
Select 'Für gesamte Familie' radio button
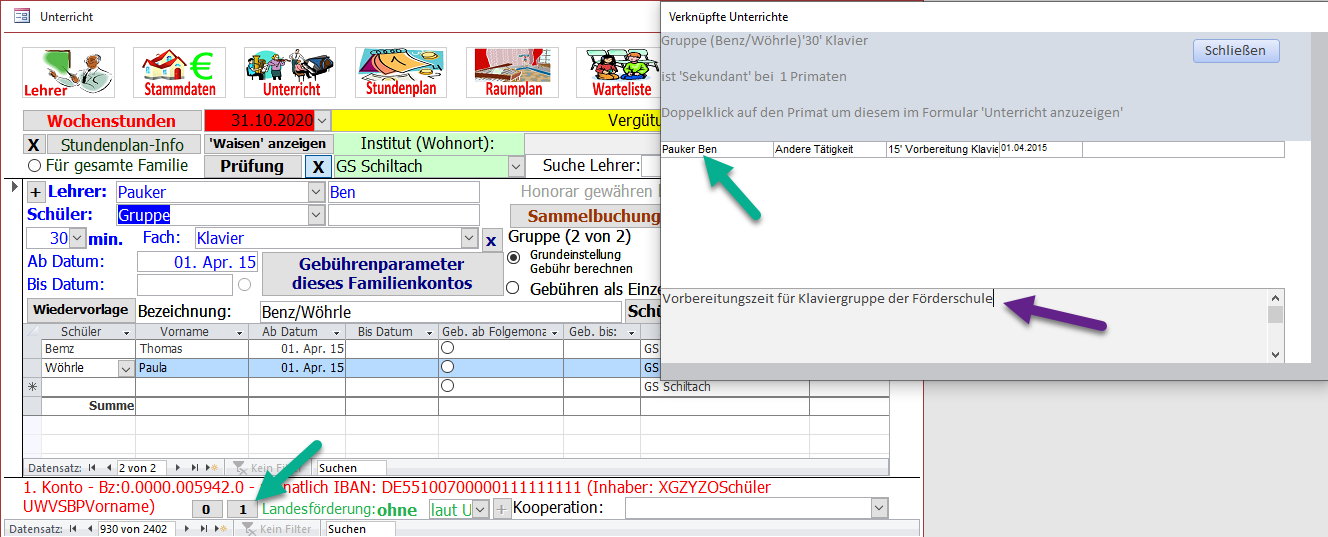pos(35,166)
